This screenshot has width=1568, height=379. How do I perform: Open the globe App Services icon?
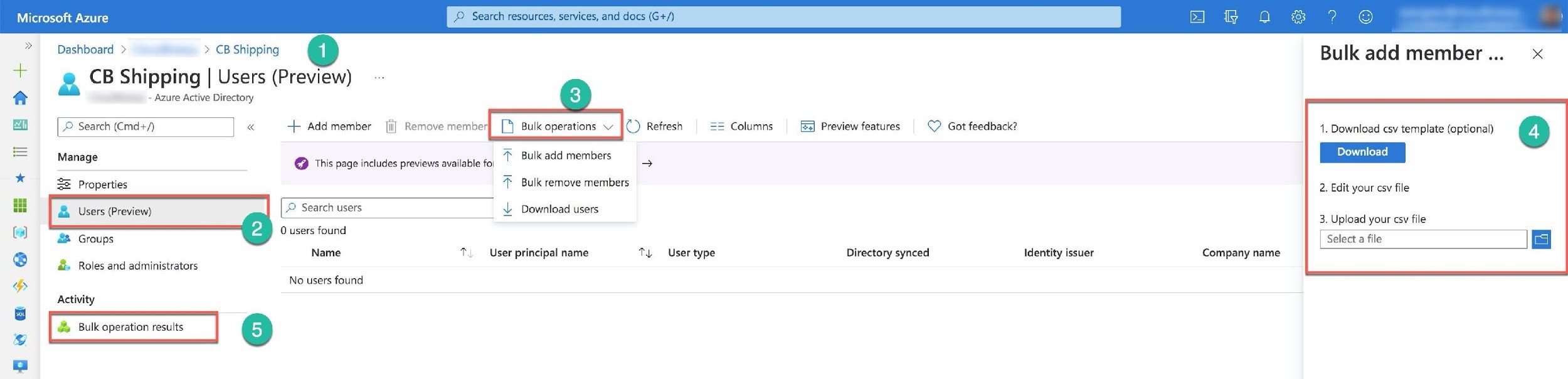click(x=20, y=259)
